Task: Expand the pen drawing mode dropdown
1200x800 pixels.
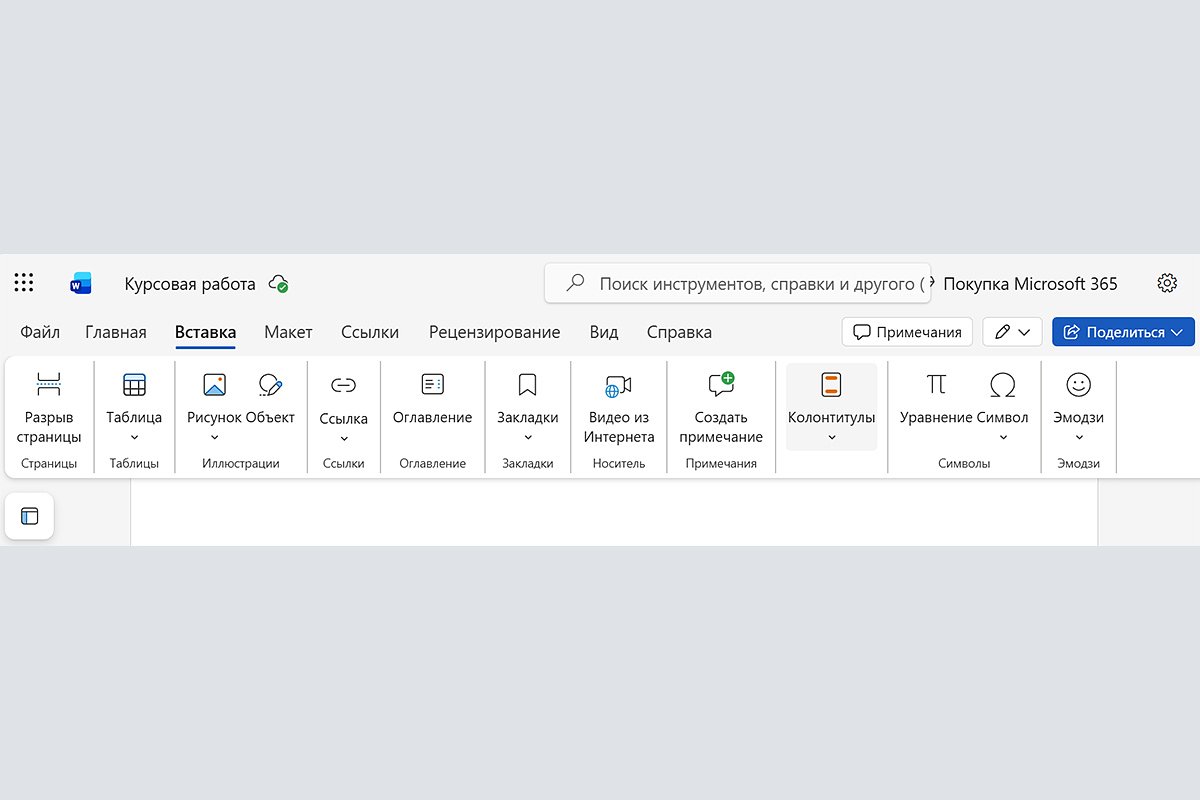Action: [x=1025, y=331]
